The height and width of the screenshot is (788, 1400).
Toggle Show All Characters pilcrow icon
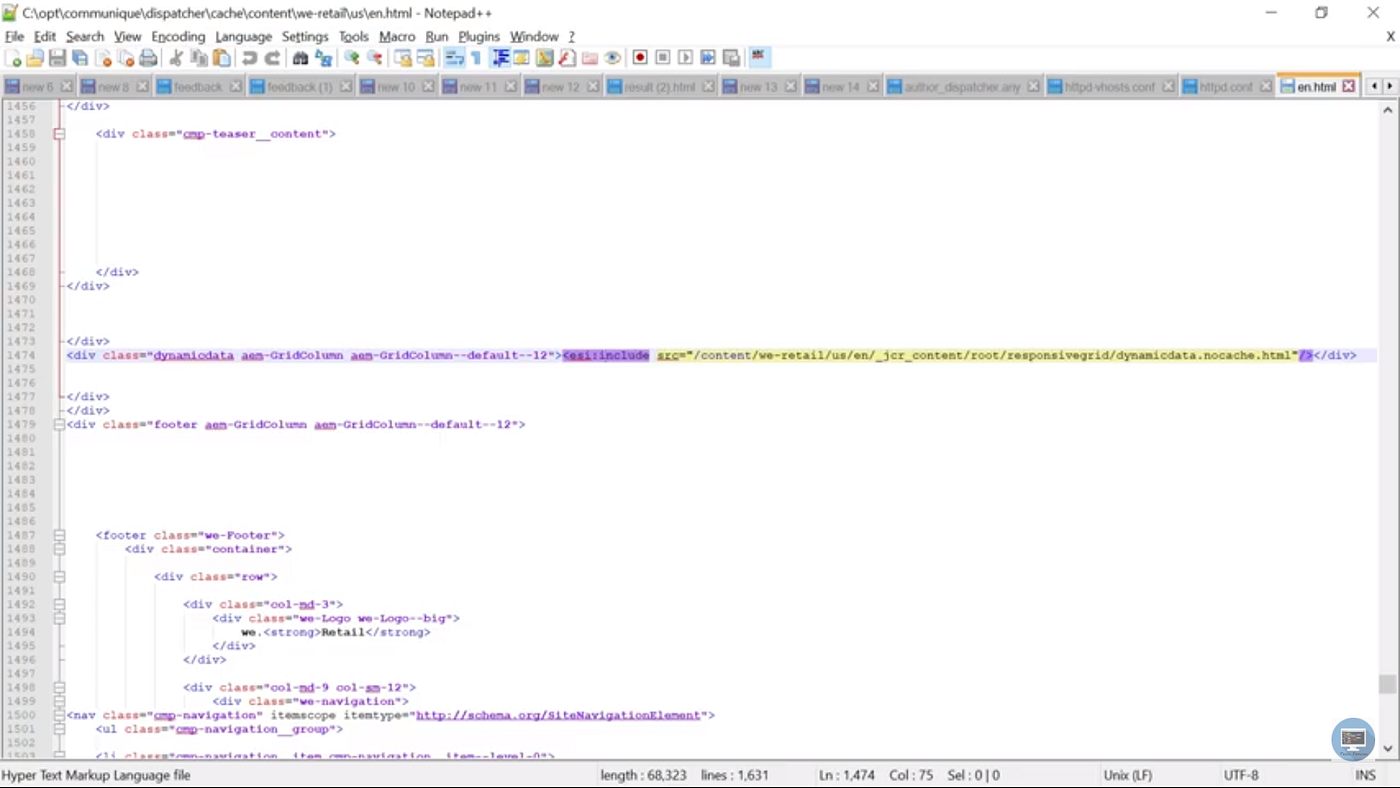pyautogui.click(x=476, y=58)
